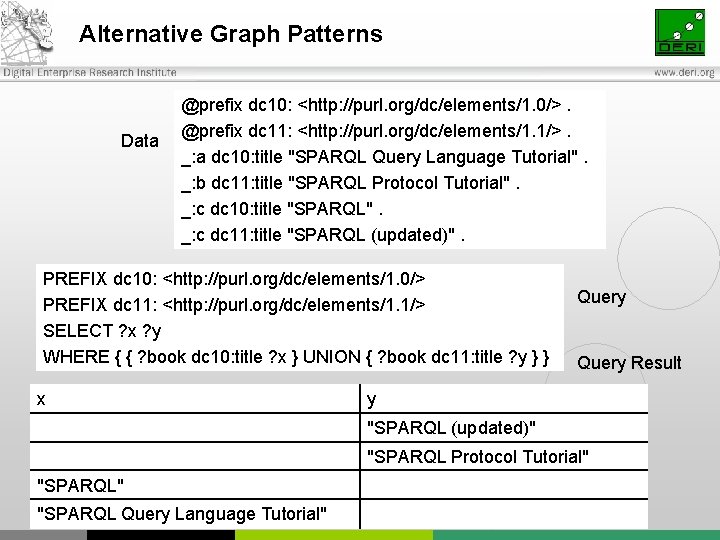
Task: Select the '@prefix dc11:' data line
Action: 376,131
